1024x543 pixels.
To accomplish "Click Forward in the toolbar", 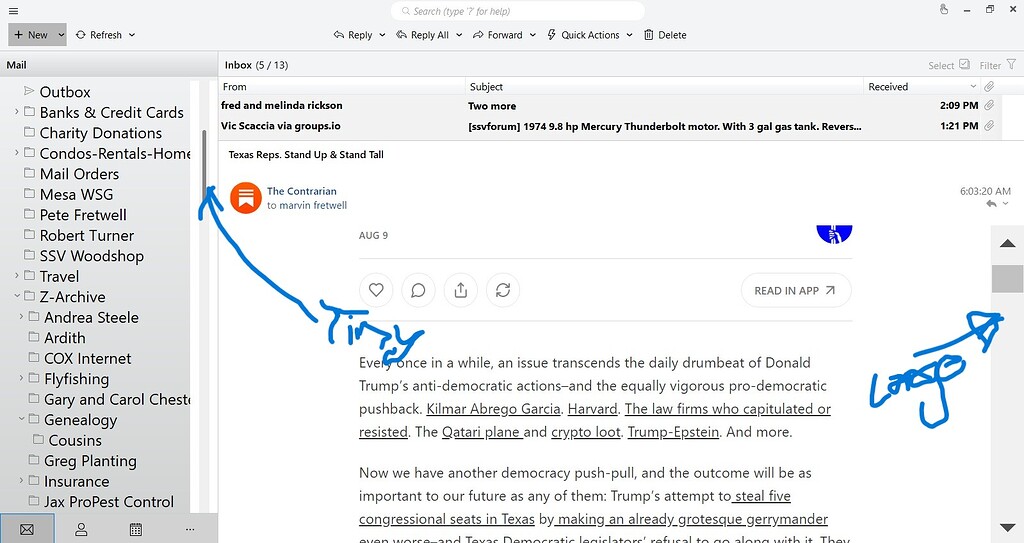I will tap(498, 35).
